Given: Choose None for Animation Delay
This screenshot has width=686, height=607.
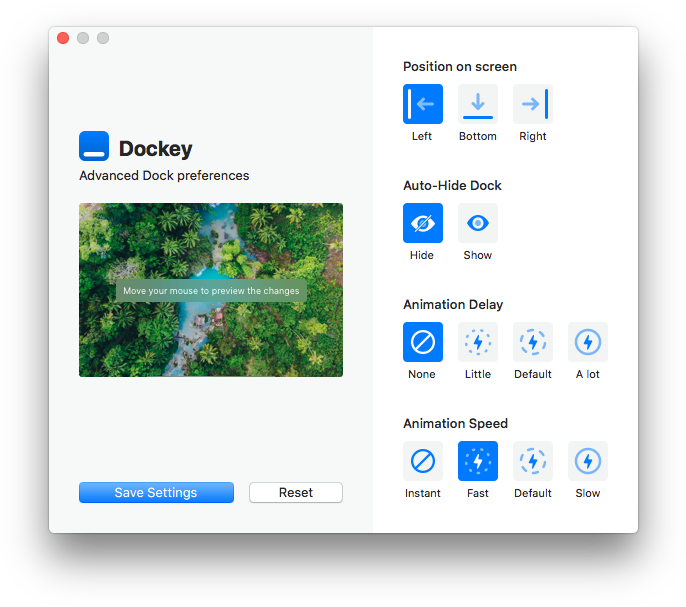Looking at the screenshot, I should coord(423,342).
